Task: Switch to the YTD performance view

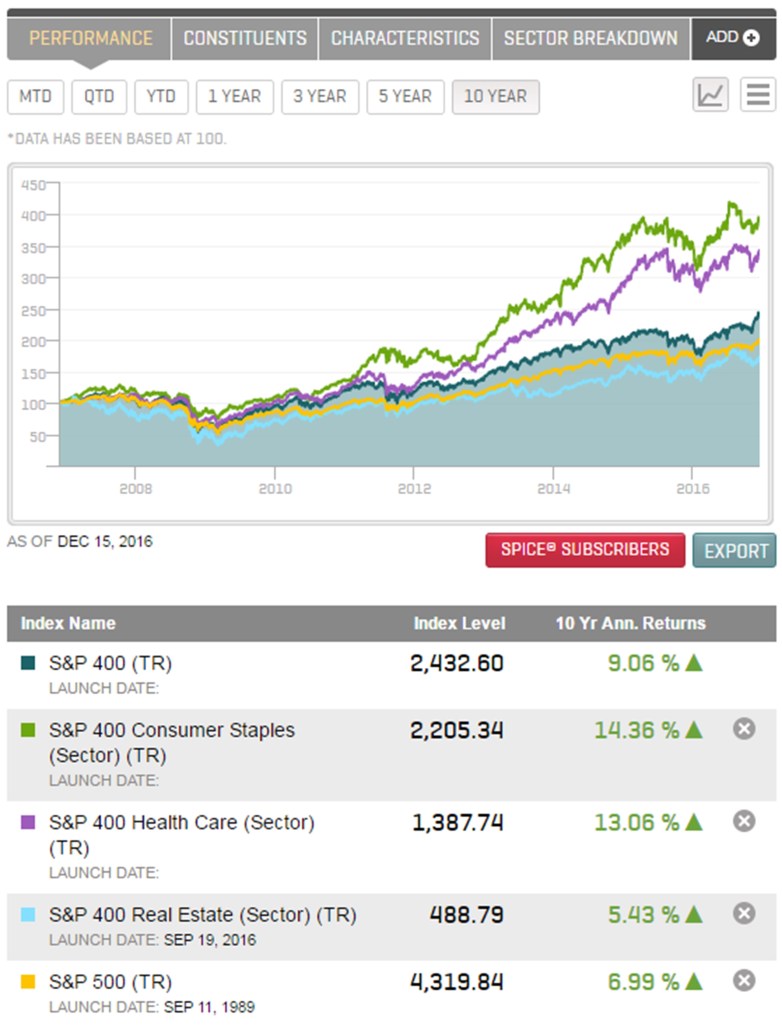Action: [160, 96]
